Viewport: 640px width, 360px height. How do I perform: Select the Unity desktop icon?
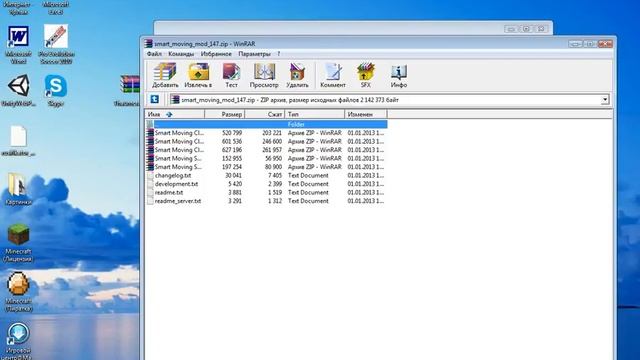[18, 90]
